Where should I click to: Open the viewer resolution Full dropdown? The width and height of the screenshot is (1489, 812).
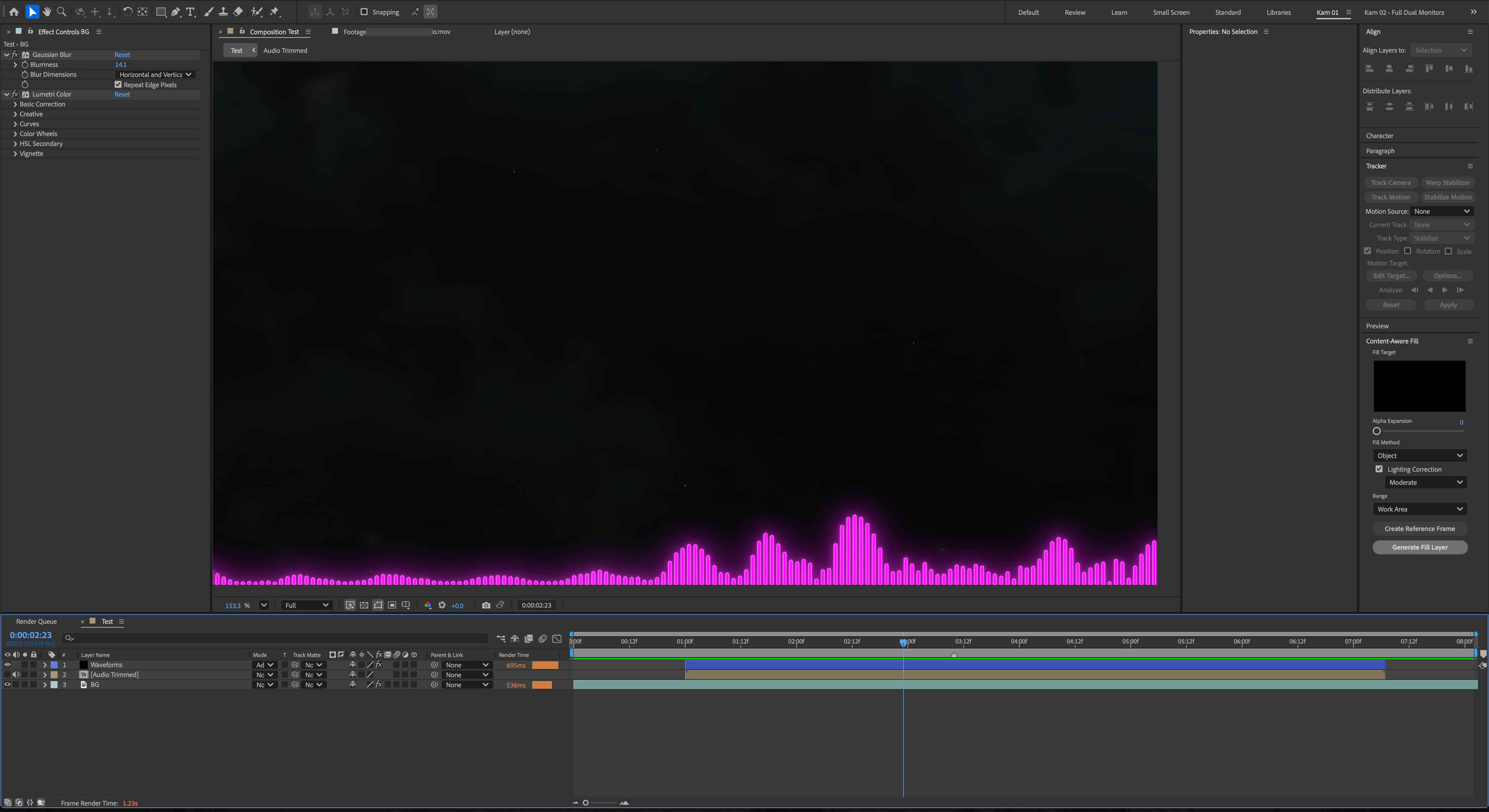[x=307, y=605]
